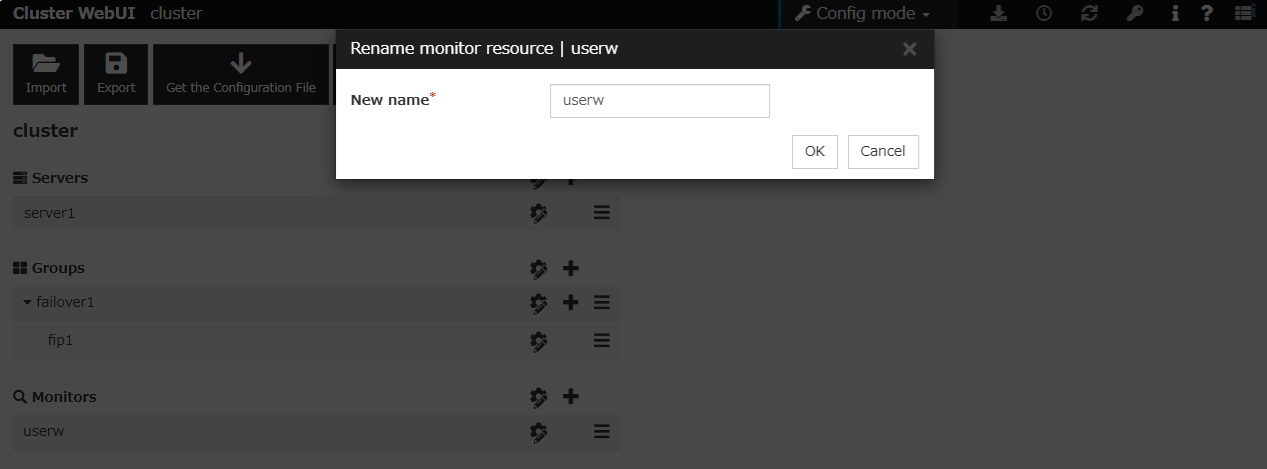Open the help question mark icon
The width and height of the screenshot is (1267, 469).
1207,14
